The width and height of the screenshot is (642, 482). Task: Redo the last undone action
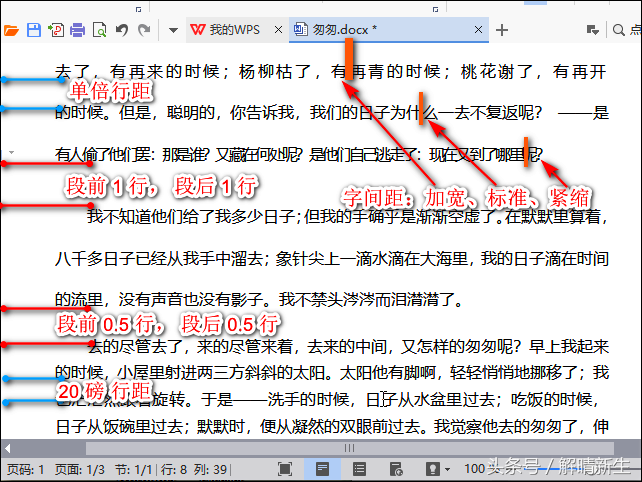pos(144,30)
